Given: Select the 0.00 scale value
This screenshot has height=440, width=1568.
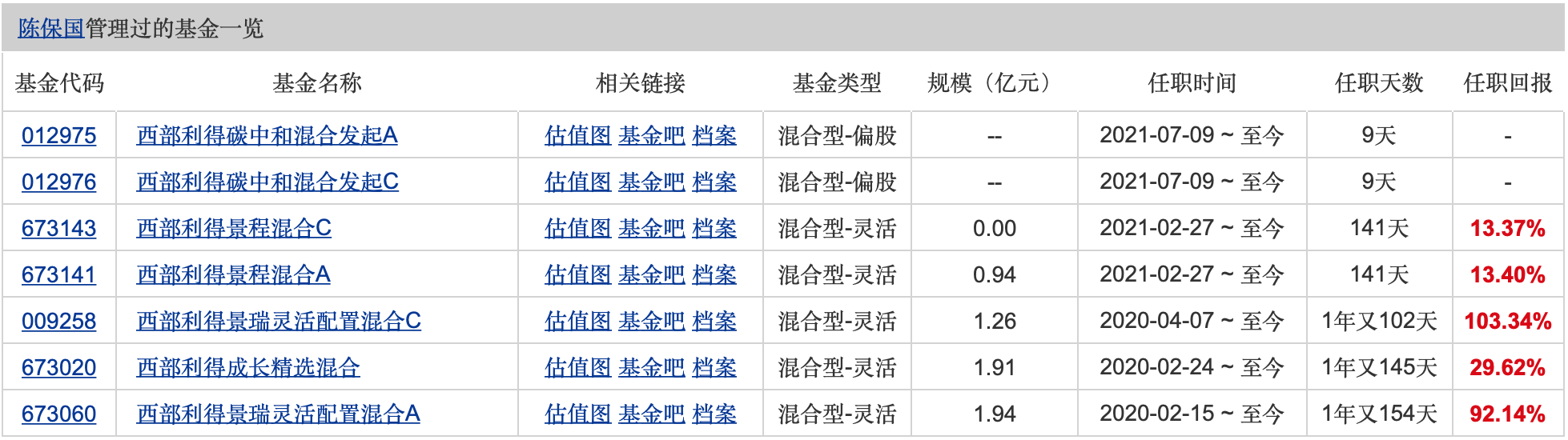Looking at the screenshot, I should (995, 228).
